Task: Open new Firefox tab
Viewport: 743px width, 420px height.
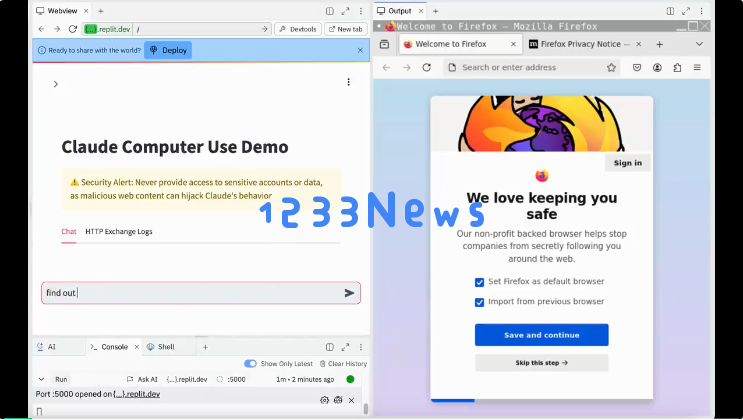Action: 660,44
